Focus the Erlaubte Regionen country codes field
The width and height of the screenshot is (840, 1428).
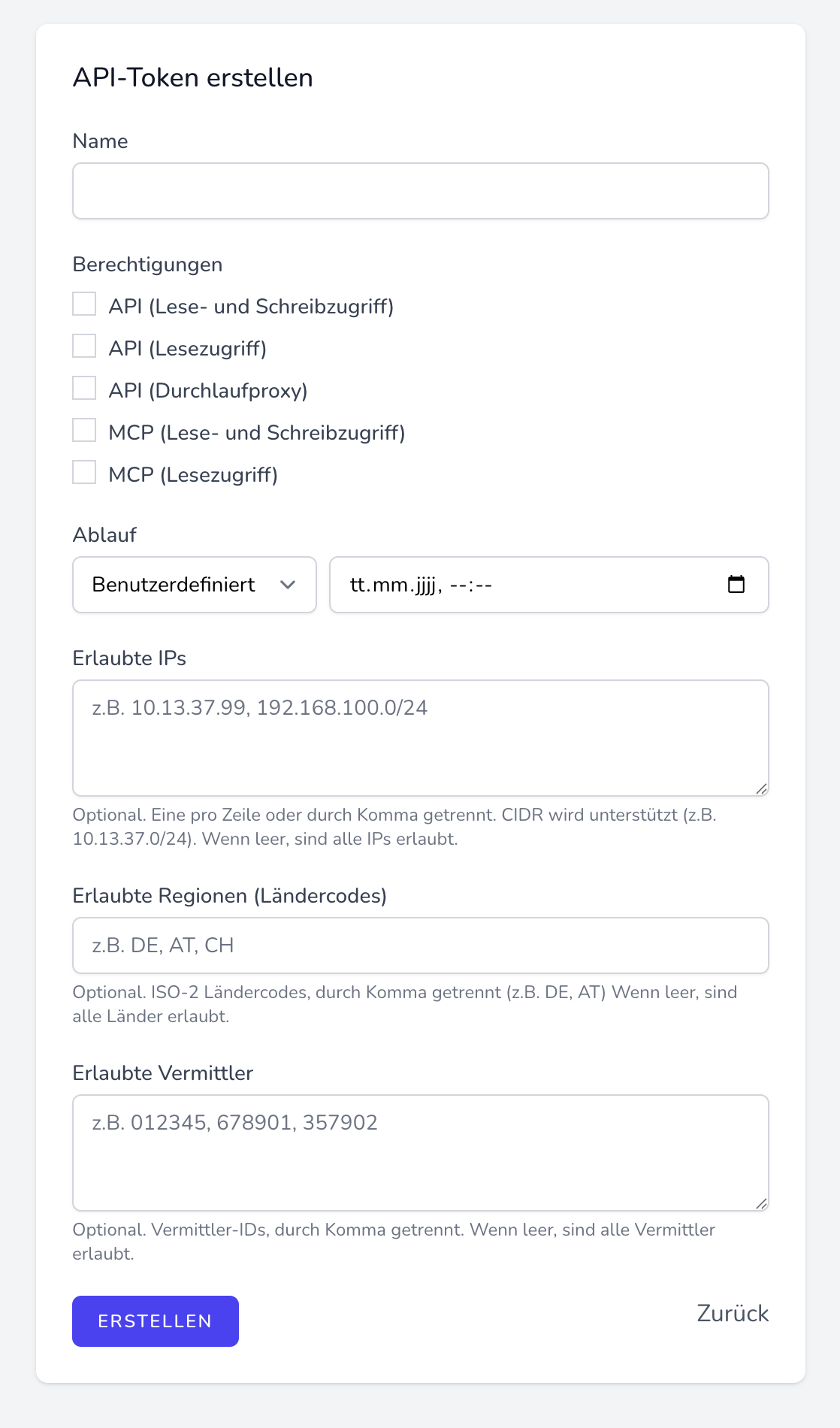point(421,945)
